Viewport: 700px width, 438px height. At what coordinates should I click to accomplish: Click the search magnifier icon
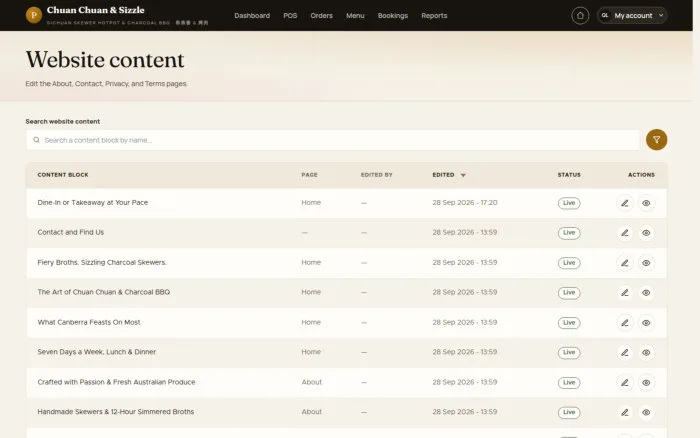click(x=36, y=140)
